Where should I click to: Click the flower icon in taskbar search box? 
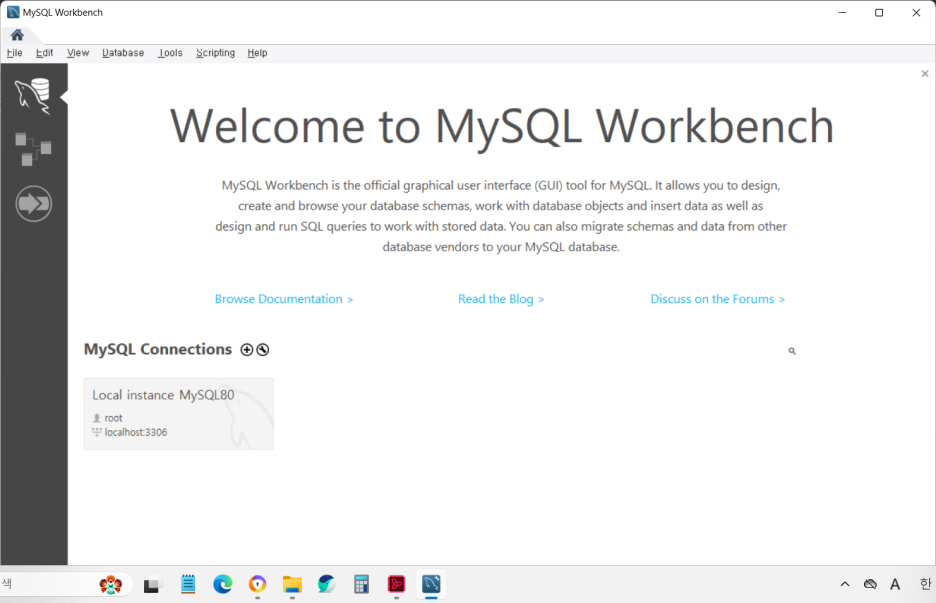pyautogui.click(x=110, y=584)
